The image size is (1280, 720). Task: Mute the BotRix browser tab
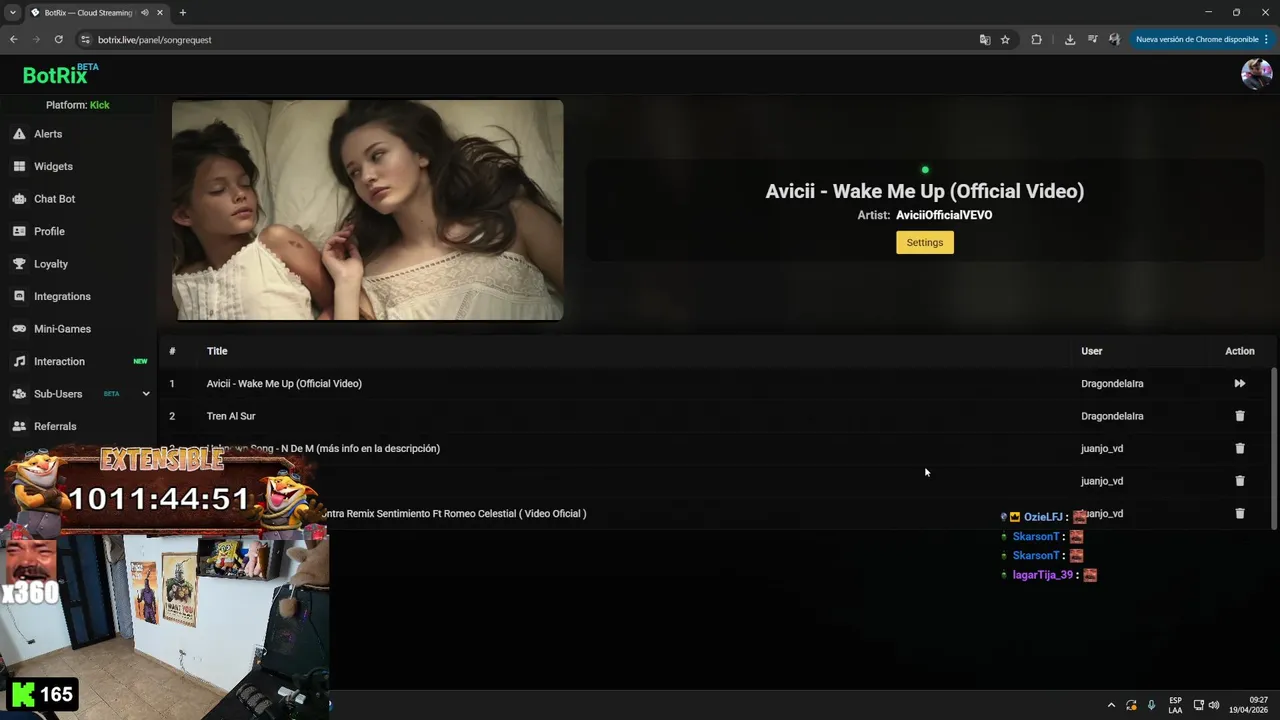pos(145,13)
